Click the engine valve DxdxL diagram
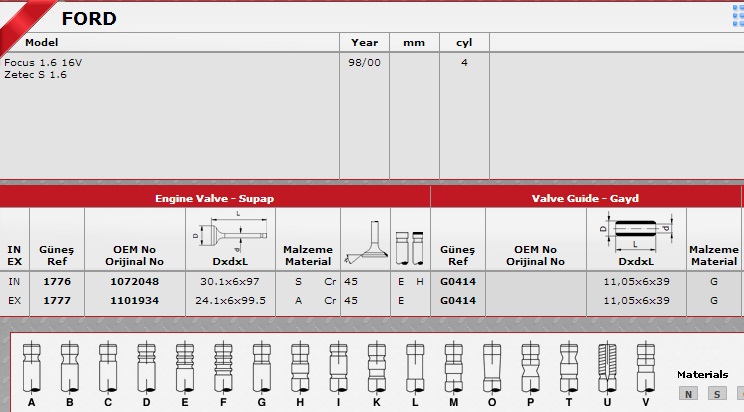The image size is (744, 412). click(230, 231)
